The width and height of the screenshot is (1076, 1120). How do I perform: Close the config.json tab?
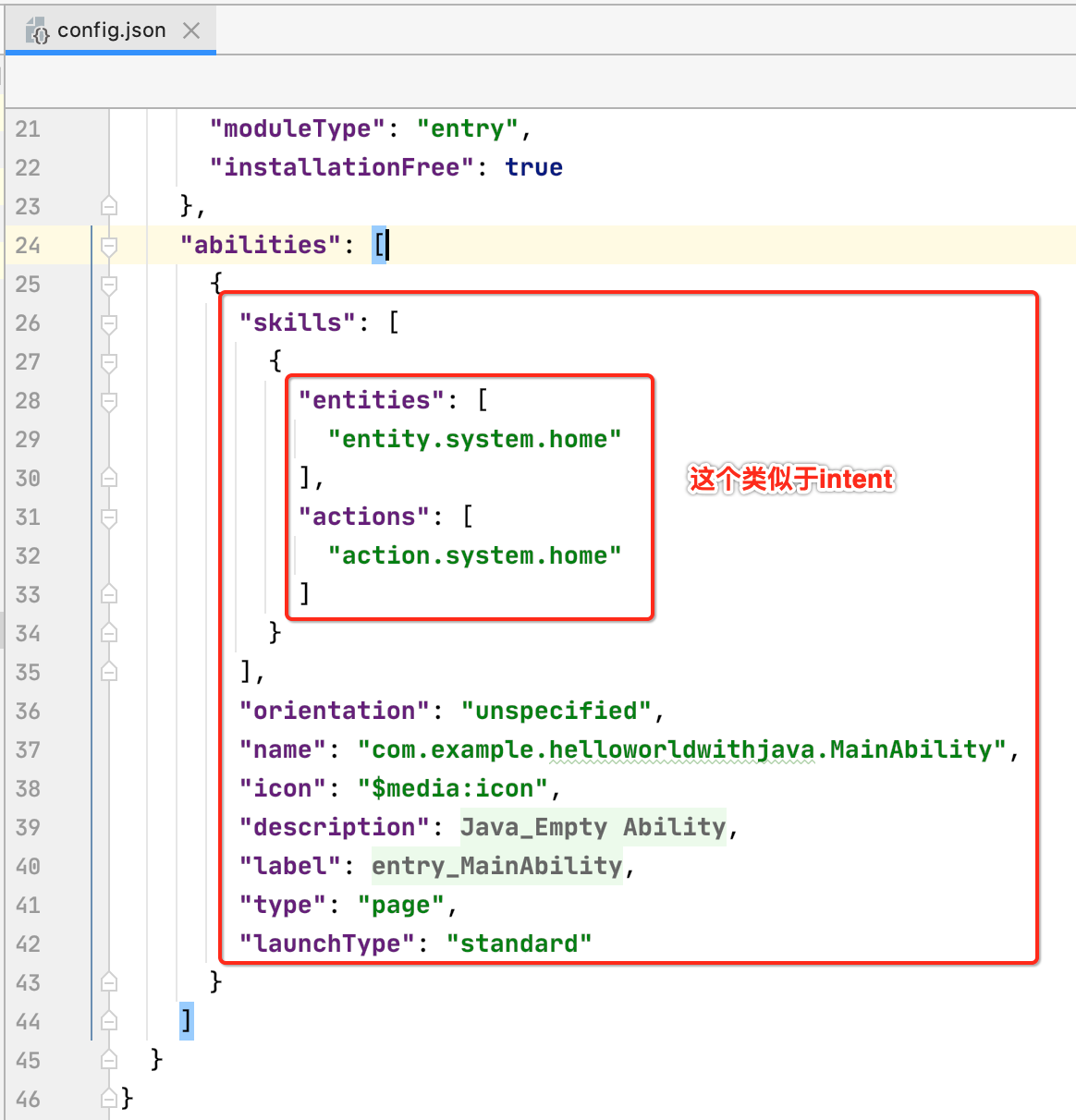point(191,30)
